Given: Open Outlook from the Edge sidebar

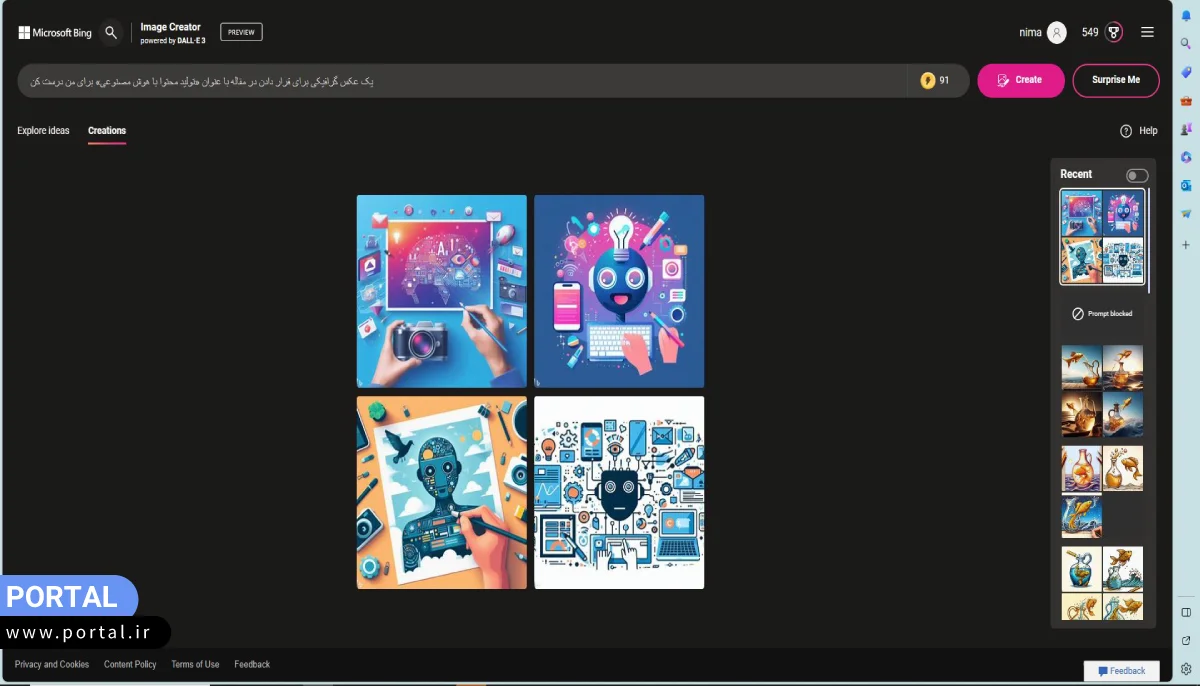Looking at the screenshot, I should (1186, 185).
